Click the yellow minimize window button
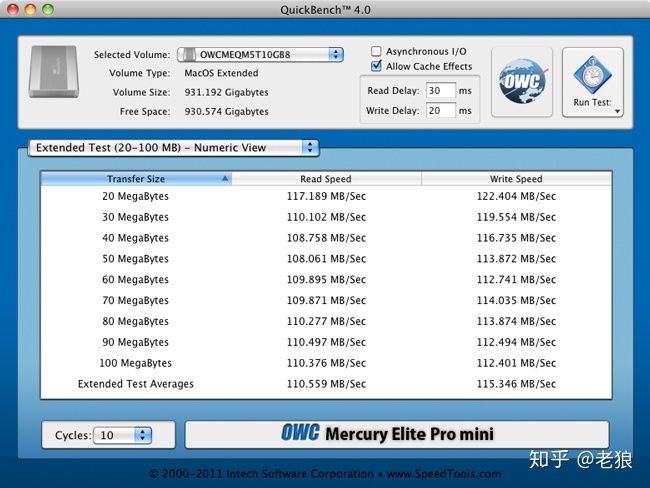The width and height of the screenshot is (650, 488). tap(31, 9)
